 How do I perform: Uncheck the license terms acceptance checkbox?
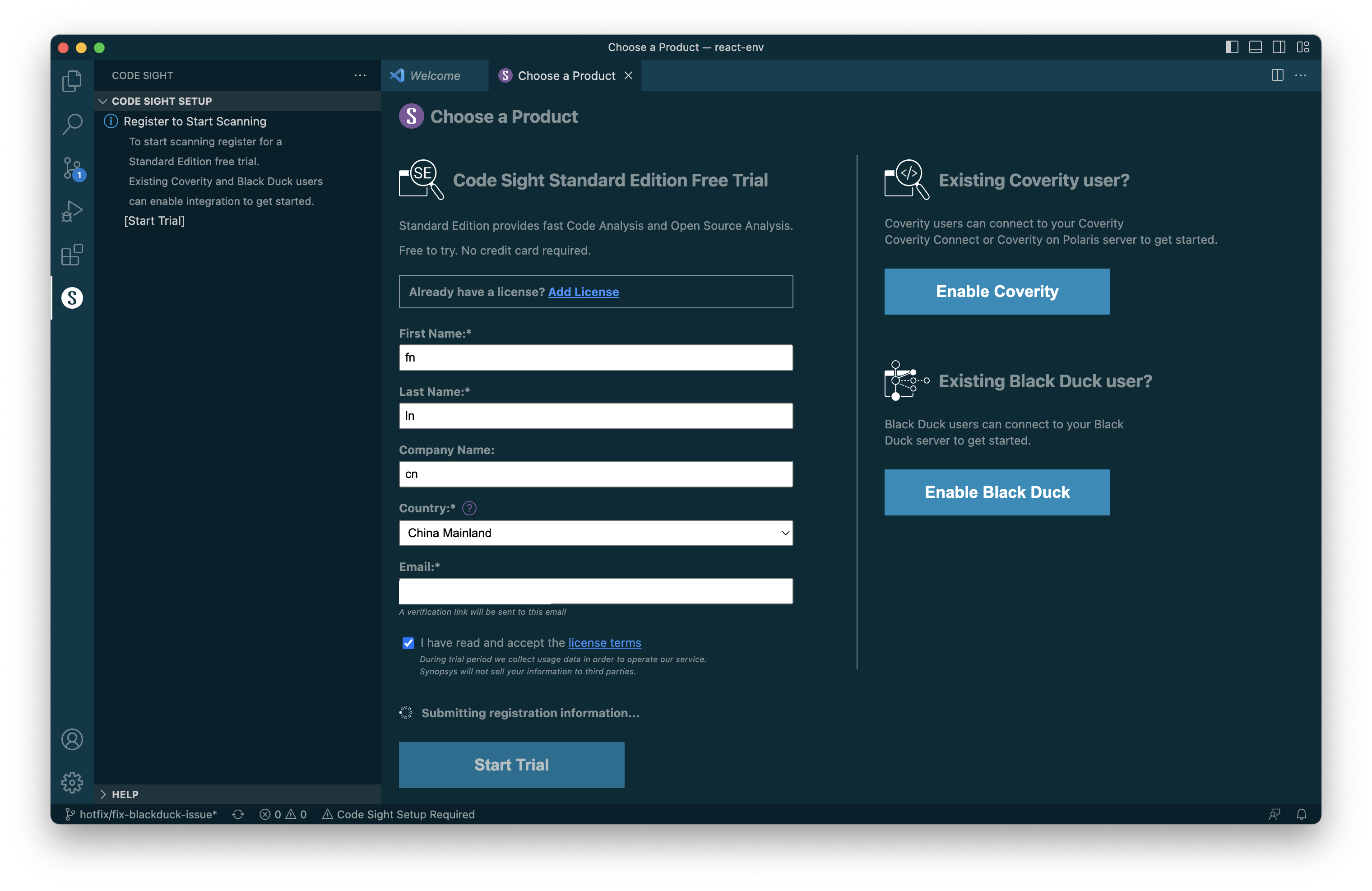coord(408,642)
